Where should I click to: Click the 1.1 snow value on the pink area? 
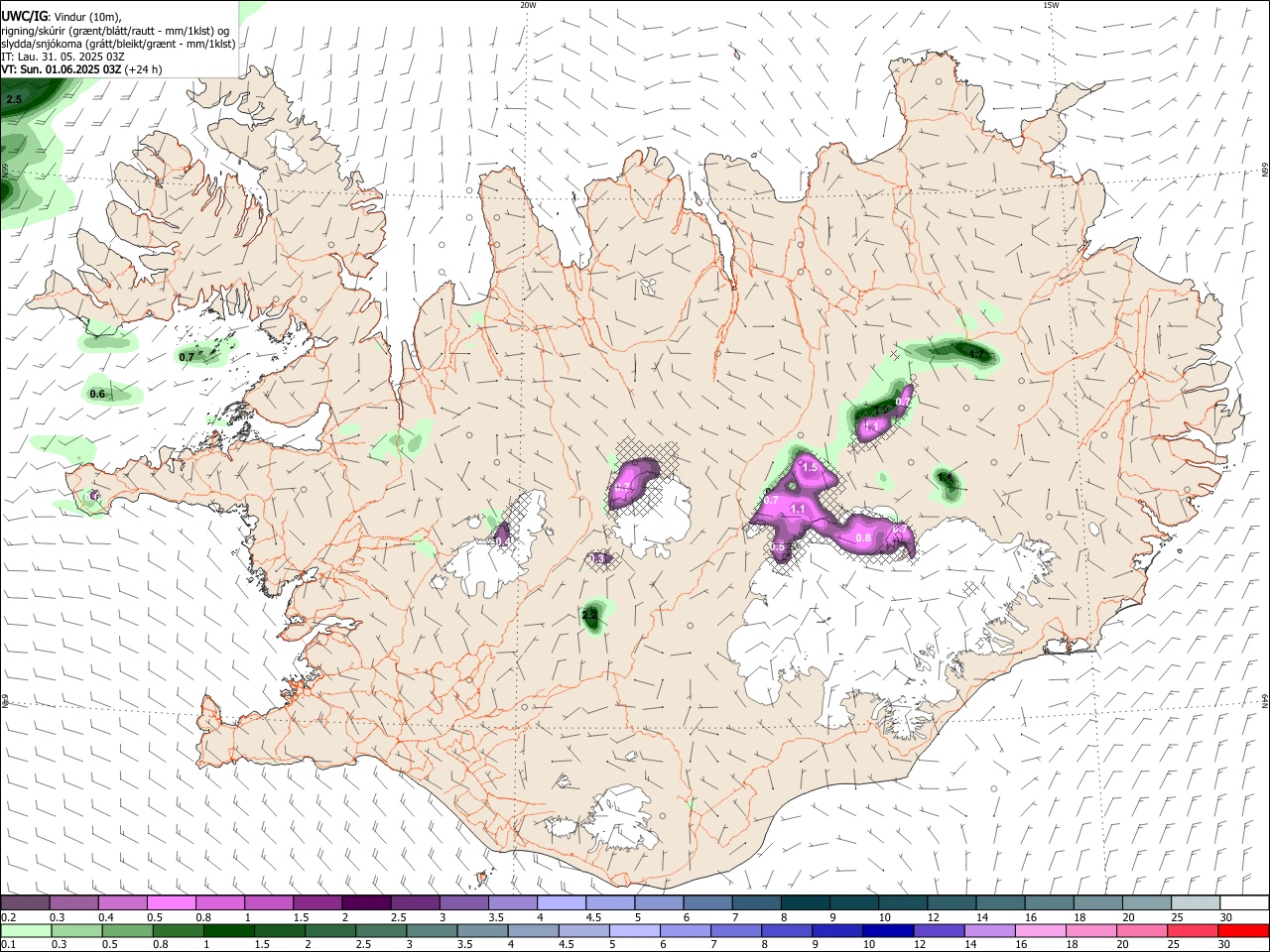click(797, 509)
